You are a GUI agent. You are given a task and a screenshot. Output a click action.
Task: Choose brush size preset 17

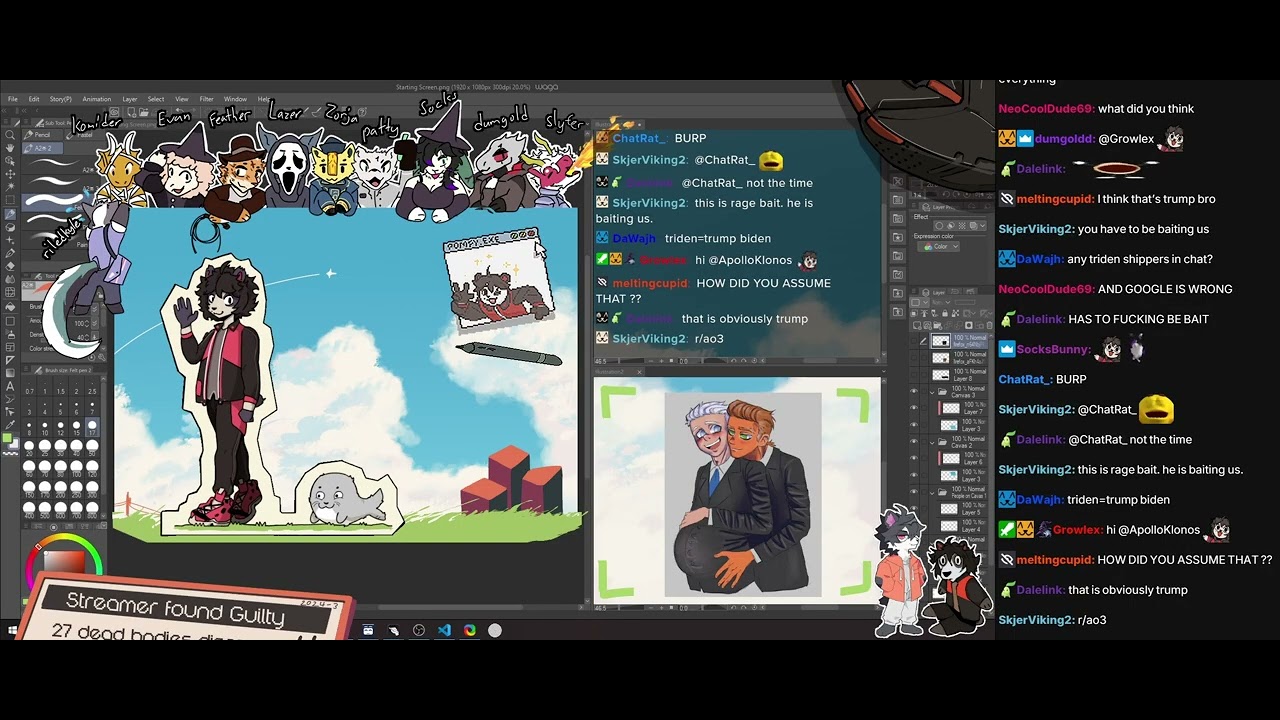click(92, 426)
